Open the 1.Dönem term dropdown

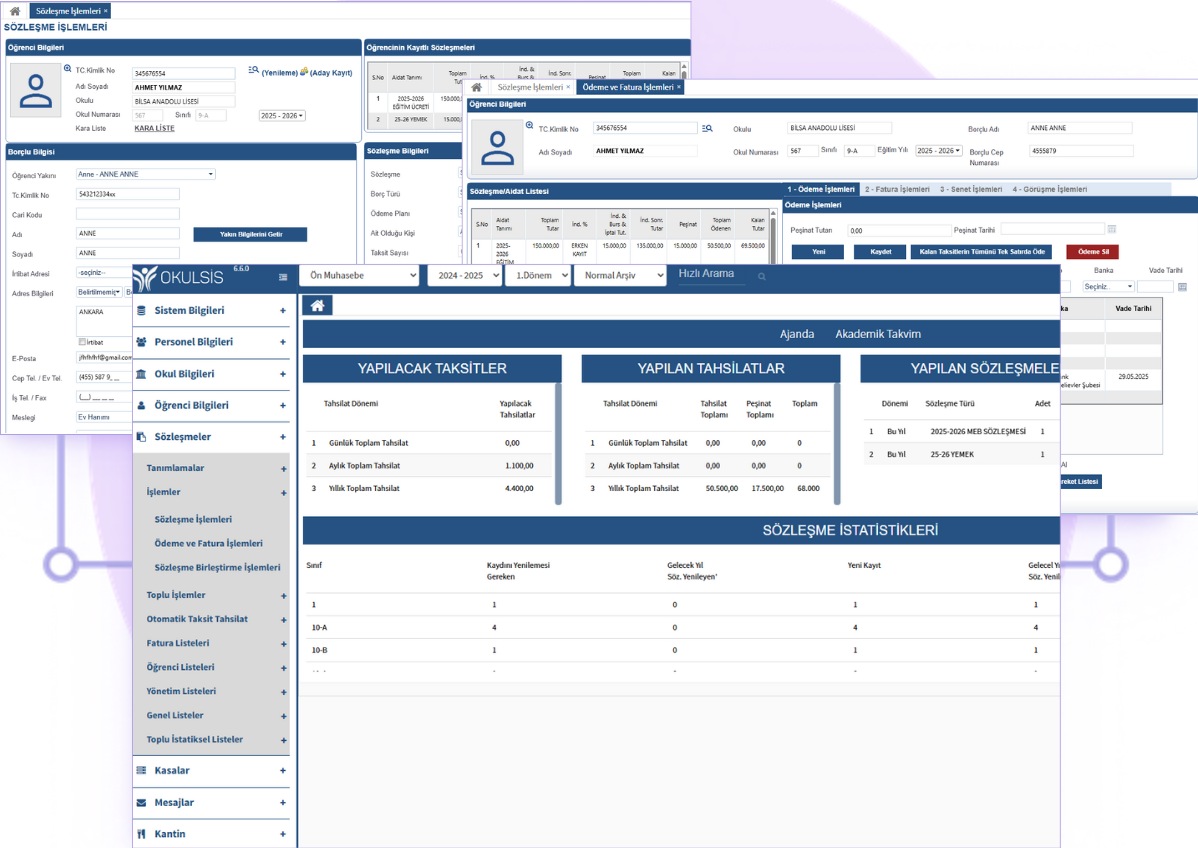click(537, 275)
